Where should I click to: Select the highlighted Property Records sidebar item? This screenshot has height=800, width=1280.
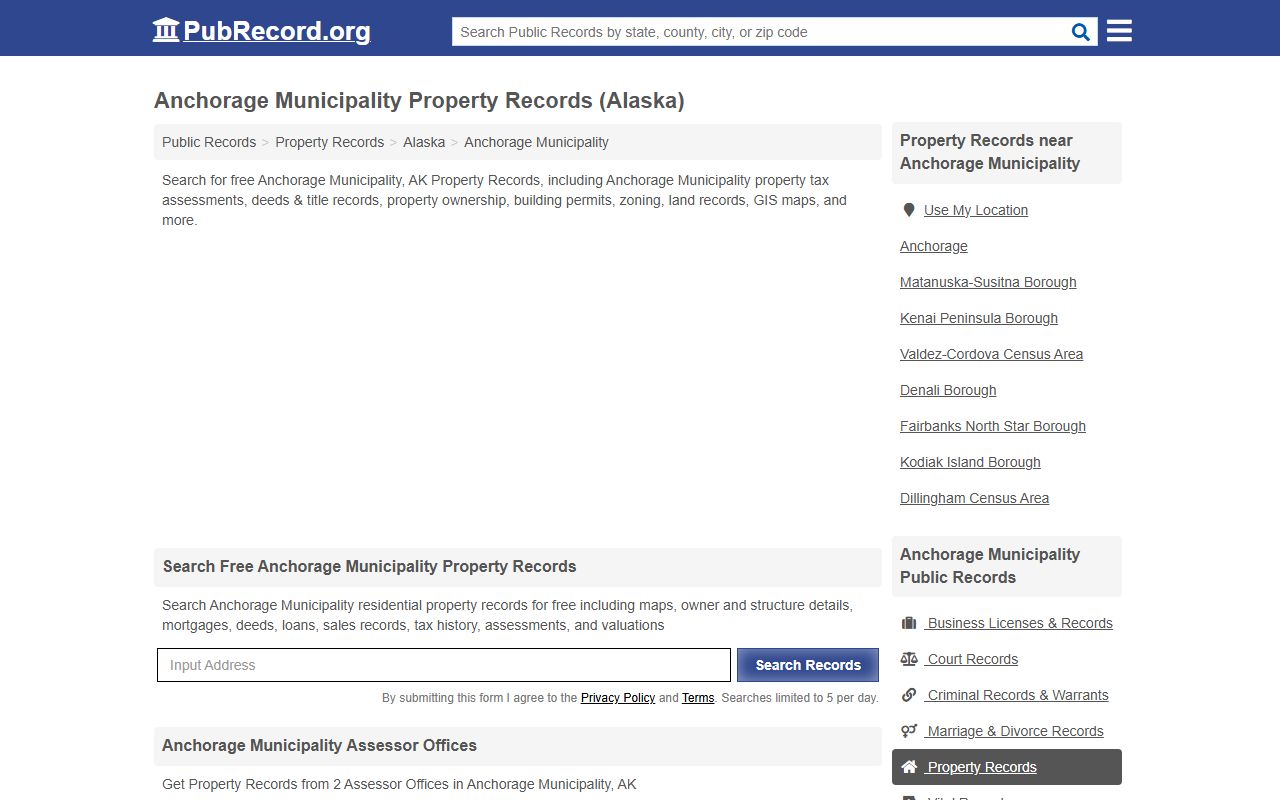pyautogui.click(x=1007, y=767)
